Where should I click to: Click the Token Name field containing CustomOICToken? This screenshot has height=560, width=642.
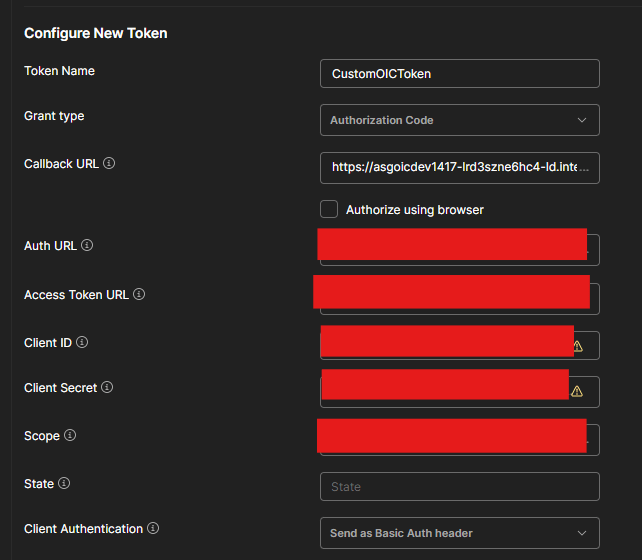tap(459, 74)
